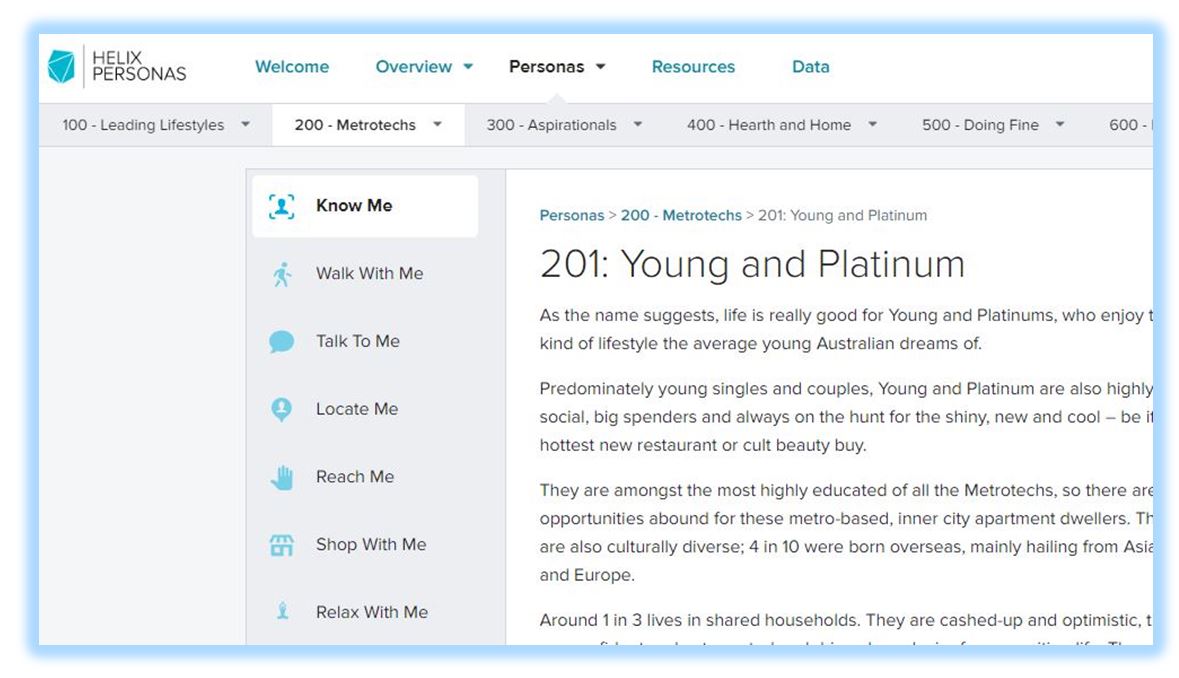
Task: Click the Shop With Me storefront icon
Action: tap(282, 546)
